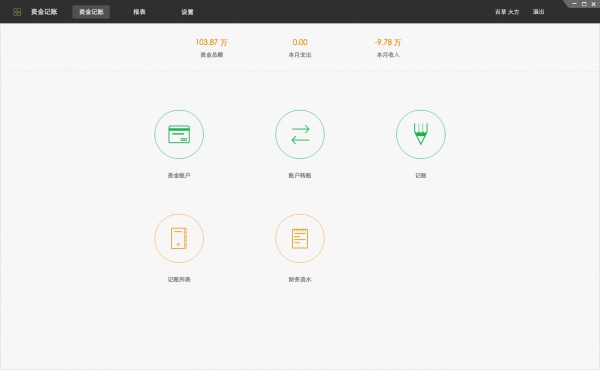Click the 记账列表 label text
The height and width of the screenshot is (370, 600).
(x=179, y=279)
